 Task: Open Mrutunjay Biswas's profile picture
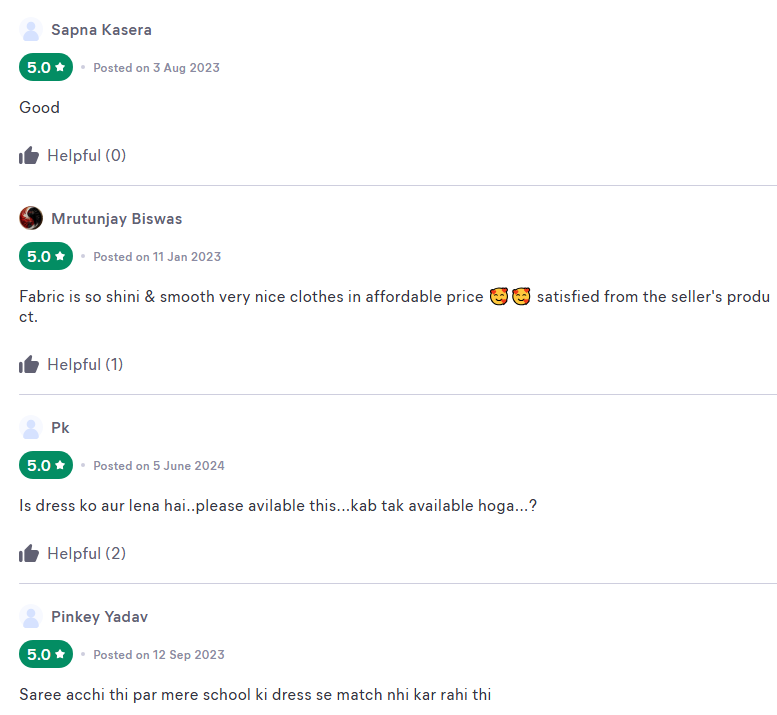pyautogui.click(x=31, y=219)
